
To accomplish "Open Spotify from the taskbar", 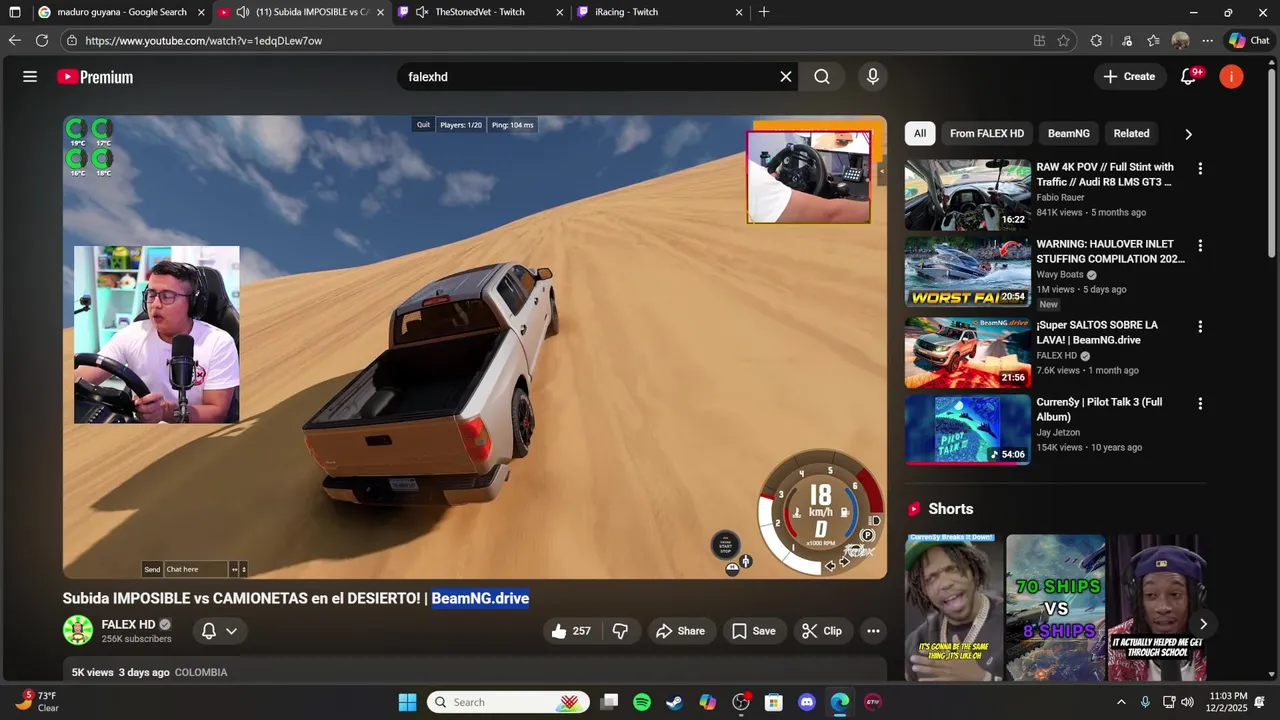I will point(642,702).
